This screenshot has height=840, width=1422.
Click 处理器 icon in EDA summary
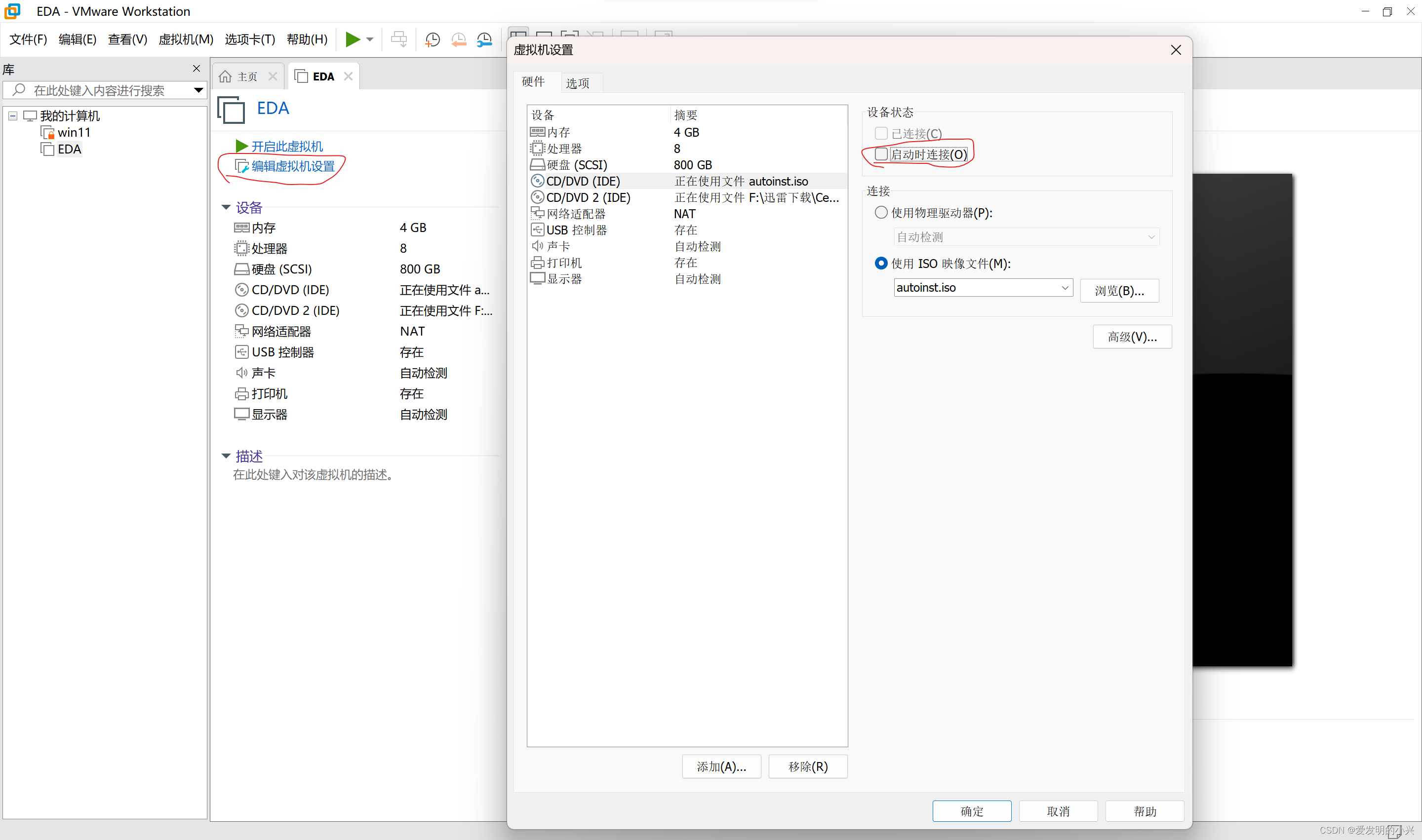tap(241, 248)
